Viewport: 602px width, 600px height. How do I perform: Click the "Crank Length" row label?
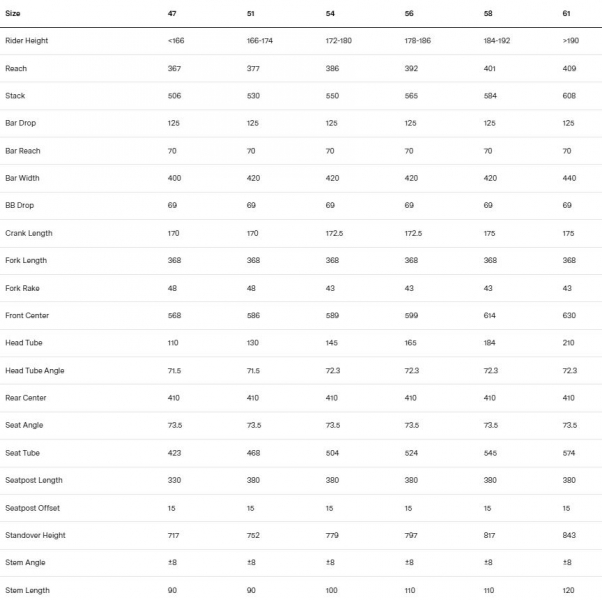pyautogui.click(x=28, y=233)
